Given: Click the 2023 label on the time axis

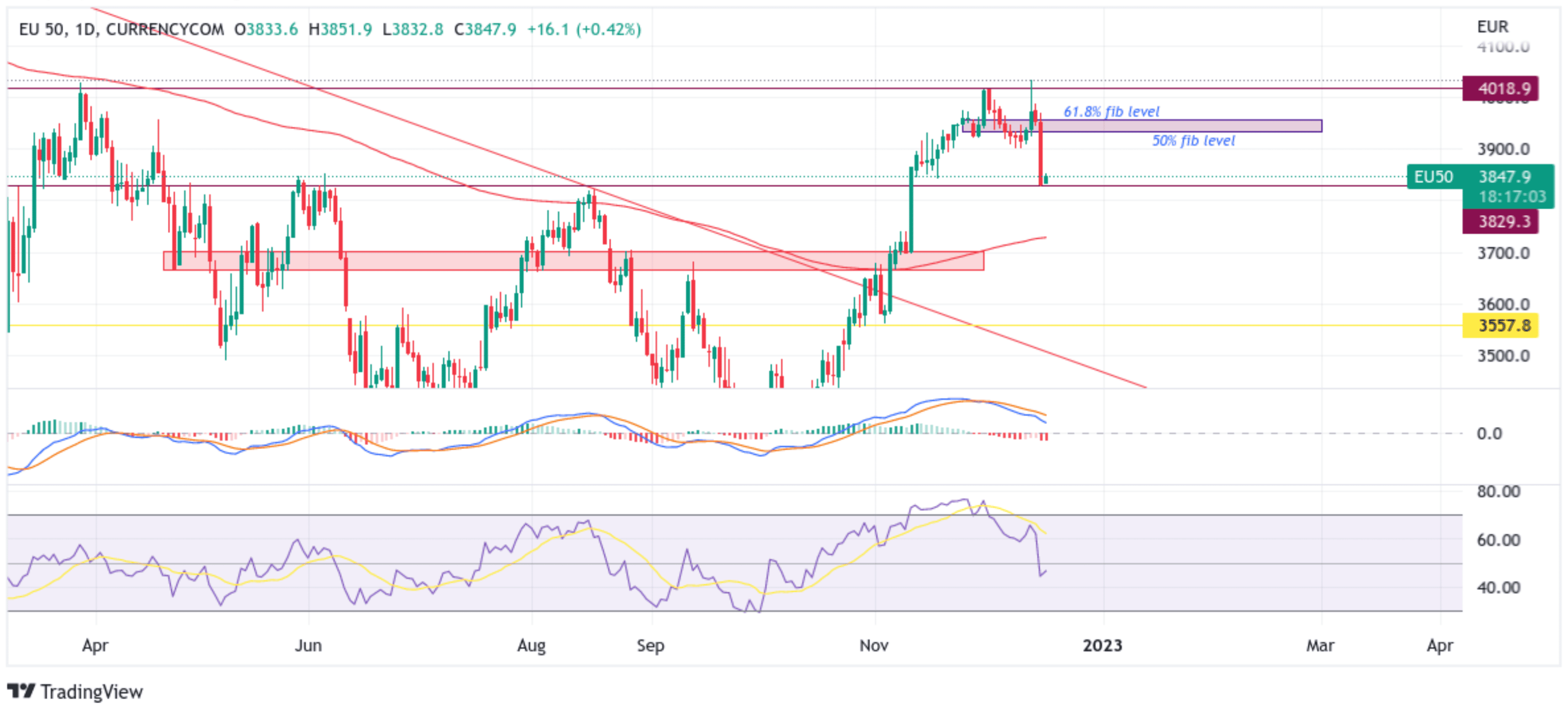Looking at the screenshot, I should tap(1103, 646).
